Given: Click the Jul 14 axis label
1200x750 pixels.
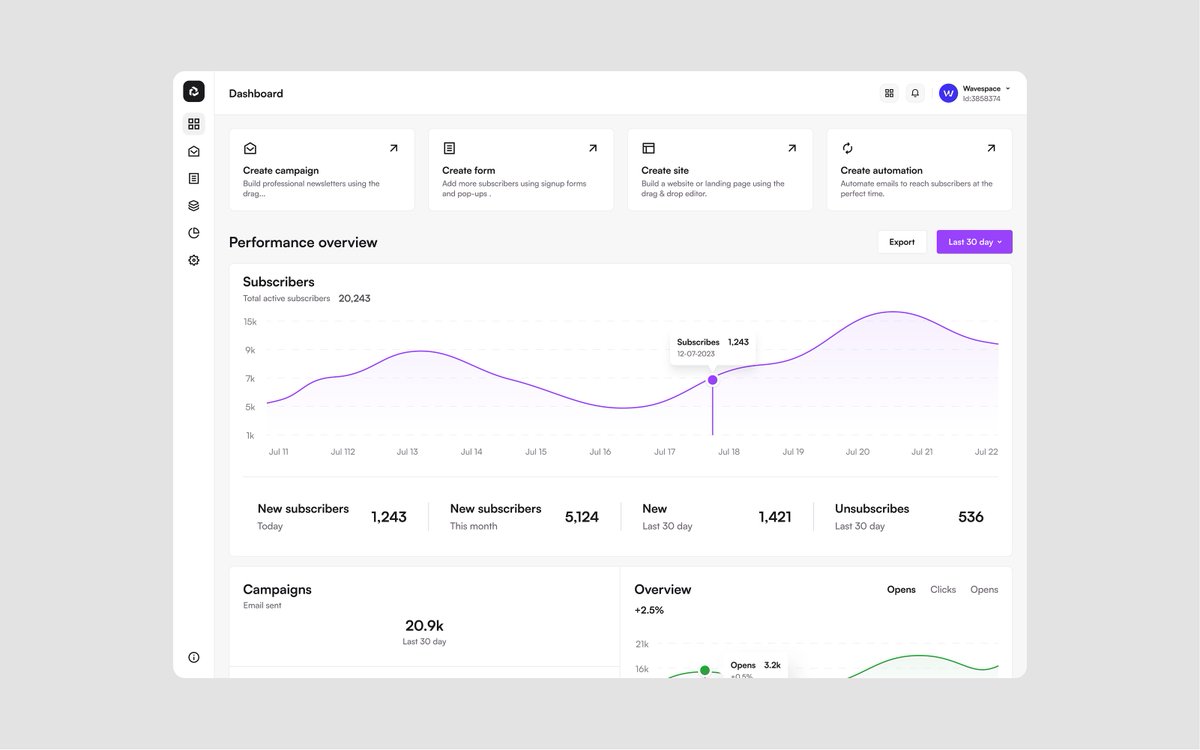Looking at the screenshot, I should 472,452.
